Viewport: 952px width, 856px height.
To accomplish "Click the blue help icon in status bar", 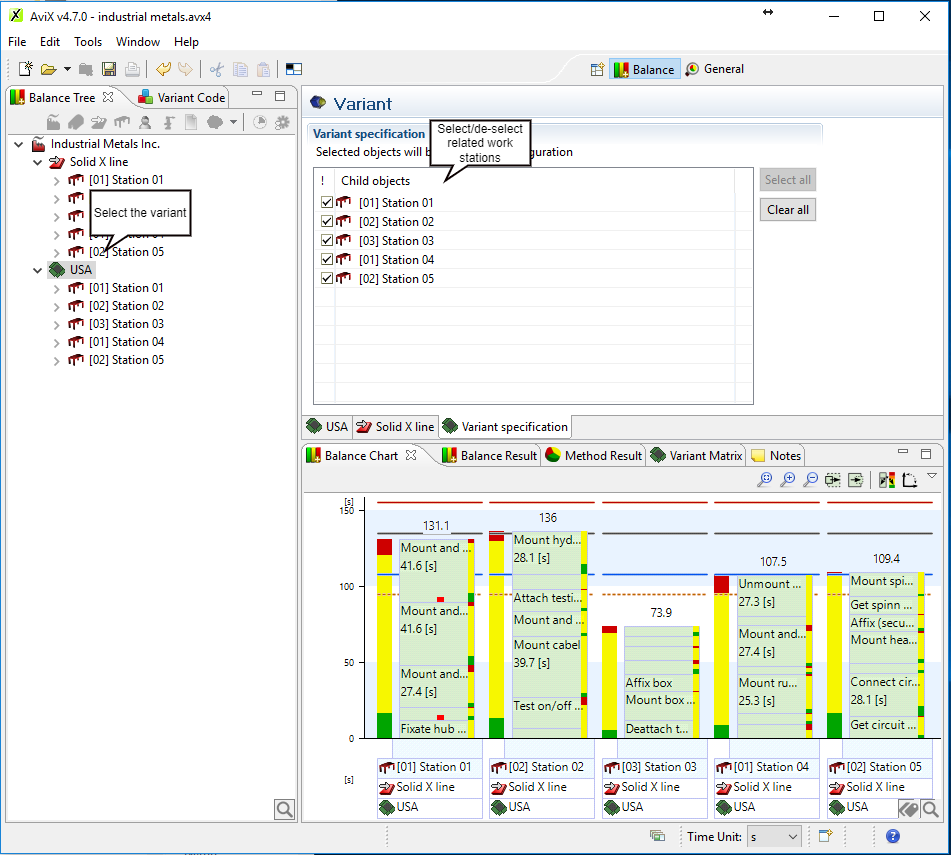I will [893, 836].
